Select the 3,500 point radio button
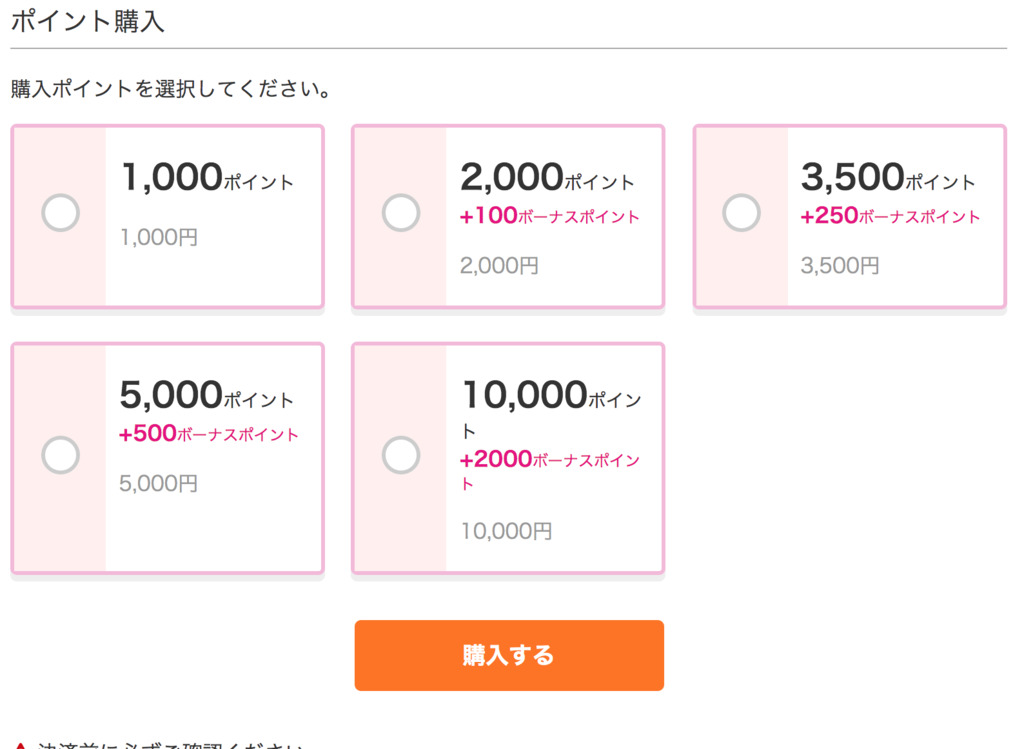This screenshot has height=749, width=1024. coord(741,212)
